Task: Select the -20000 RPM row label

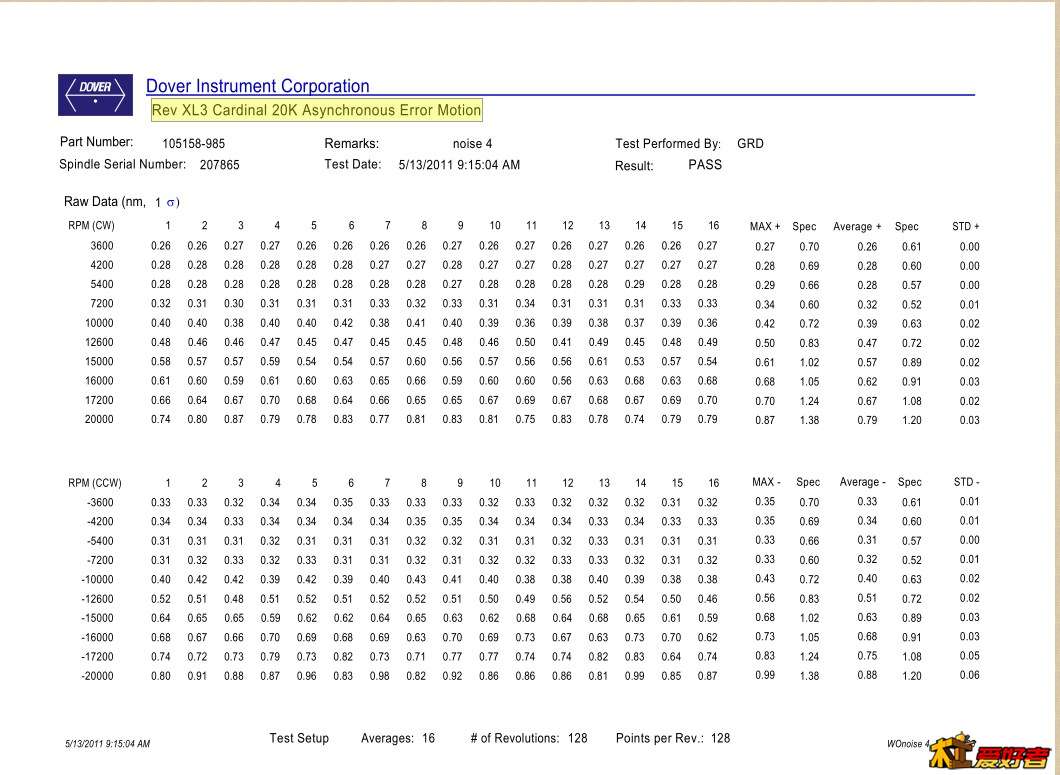Action: pos(97,676)
